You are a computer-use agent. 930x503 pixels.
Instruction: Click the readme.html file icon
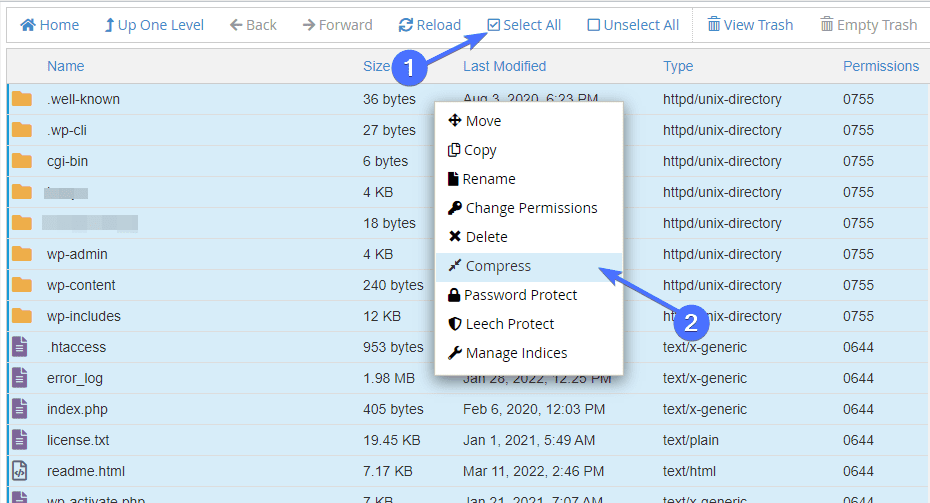point(20,471)
